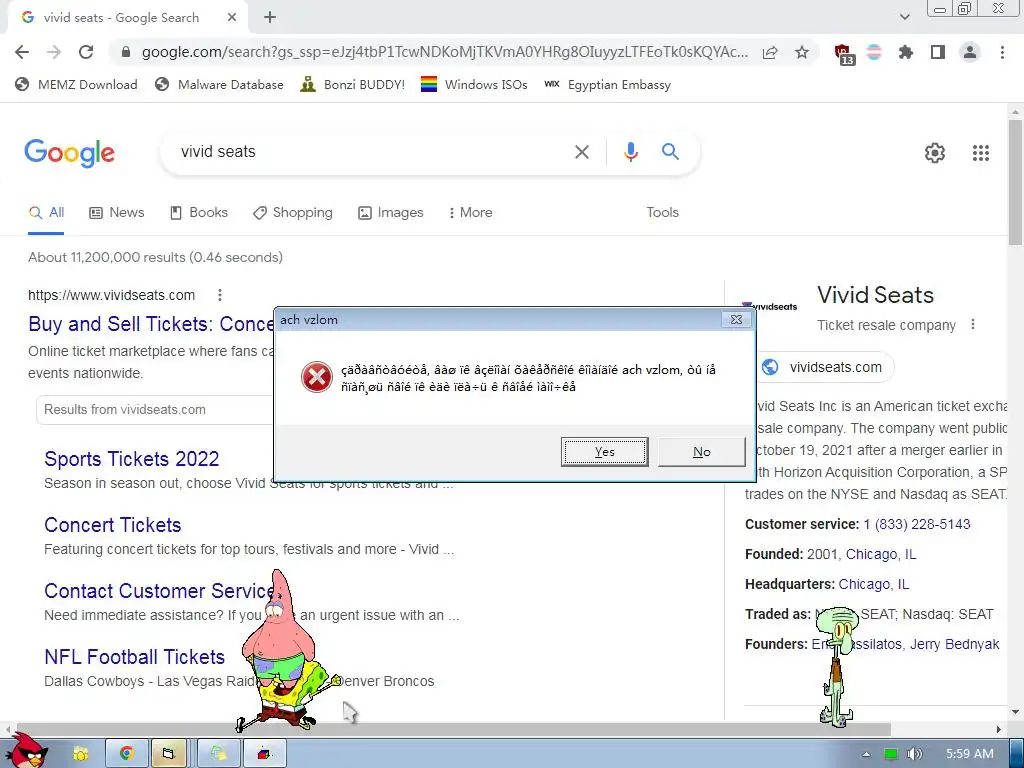The image size is (1024, 768).
Task: Click the blue magnifier search button
Action: pyautogui.click(x=670, y=152)
